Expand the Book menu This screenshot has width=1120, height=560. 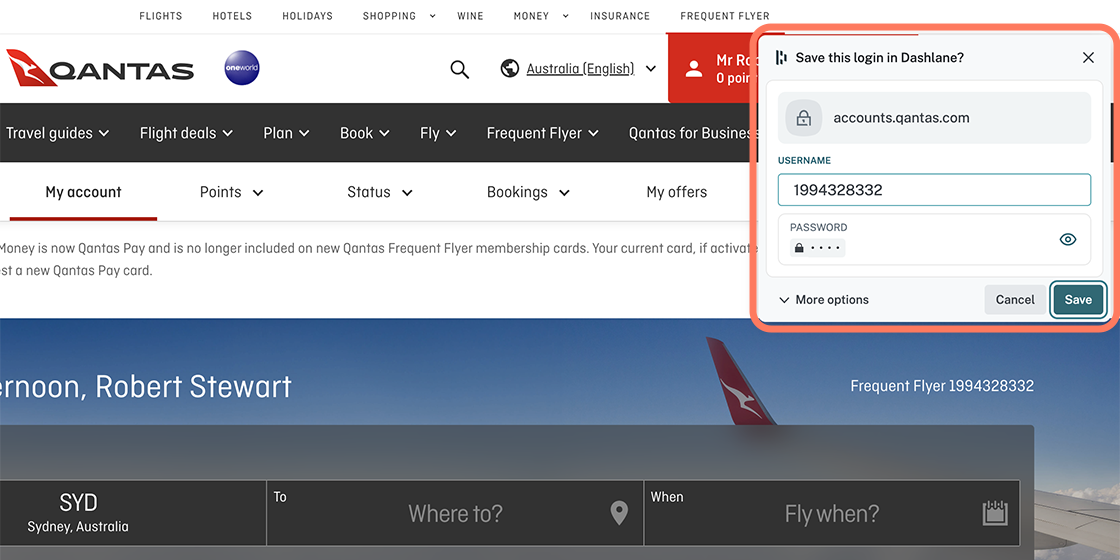[364, 133]
